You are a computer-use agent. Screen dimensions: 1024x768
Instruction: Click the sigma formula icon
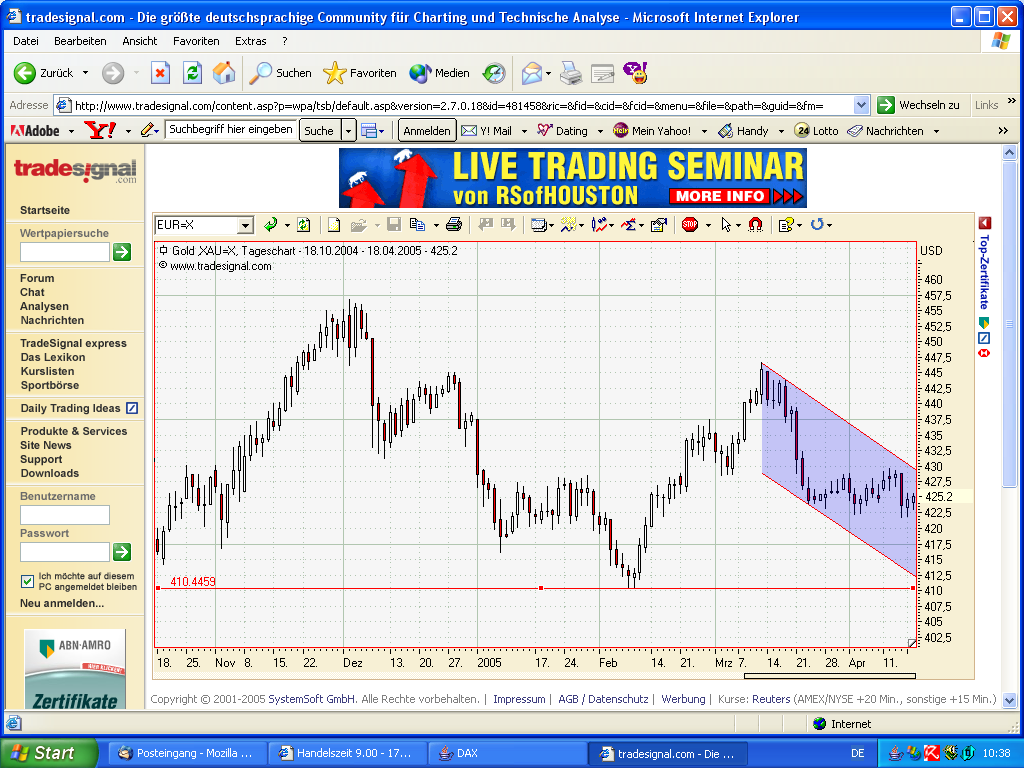coord(628,225)
